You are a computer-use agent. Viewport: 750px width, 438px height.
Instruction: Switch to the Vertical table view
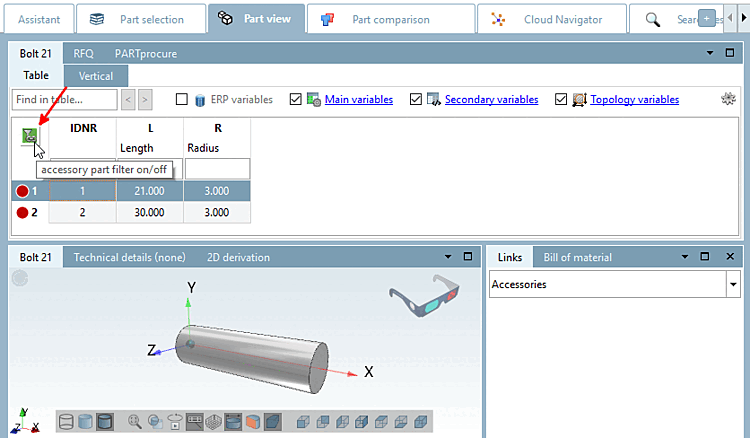[x=96, y=76]
